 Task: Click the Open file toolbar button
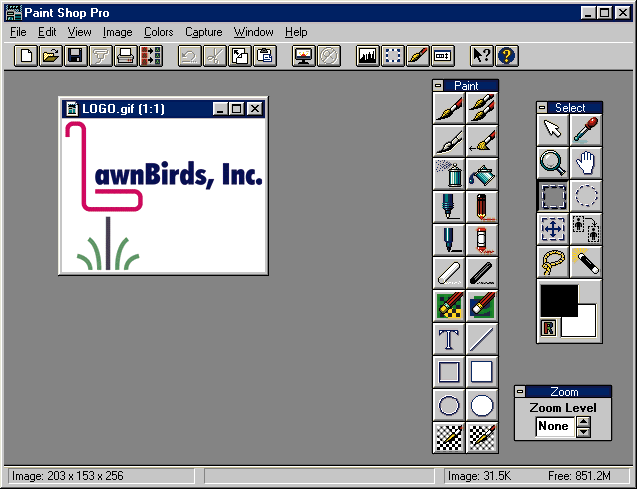[x=50, y=56]
